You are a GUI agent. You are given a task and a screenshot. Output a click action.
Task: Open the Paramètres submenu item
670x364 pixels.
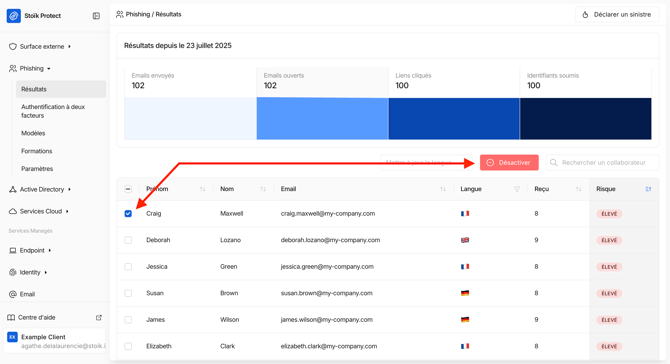click(x=37, y=169)
